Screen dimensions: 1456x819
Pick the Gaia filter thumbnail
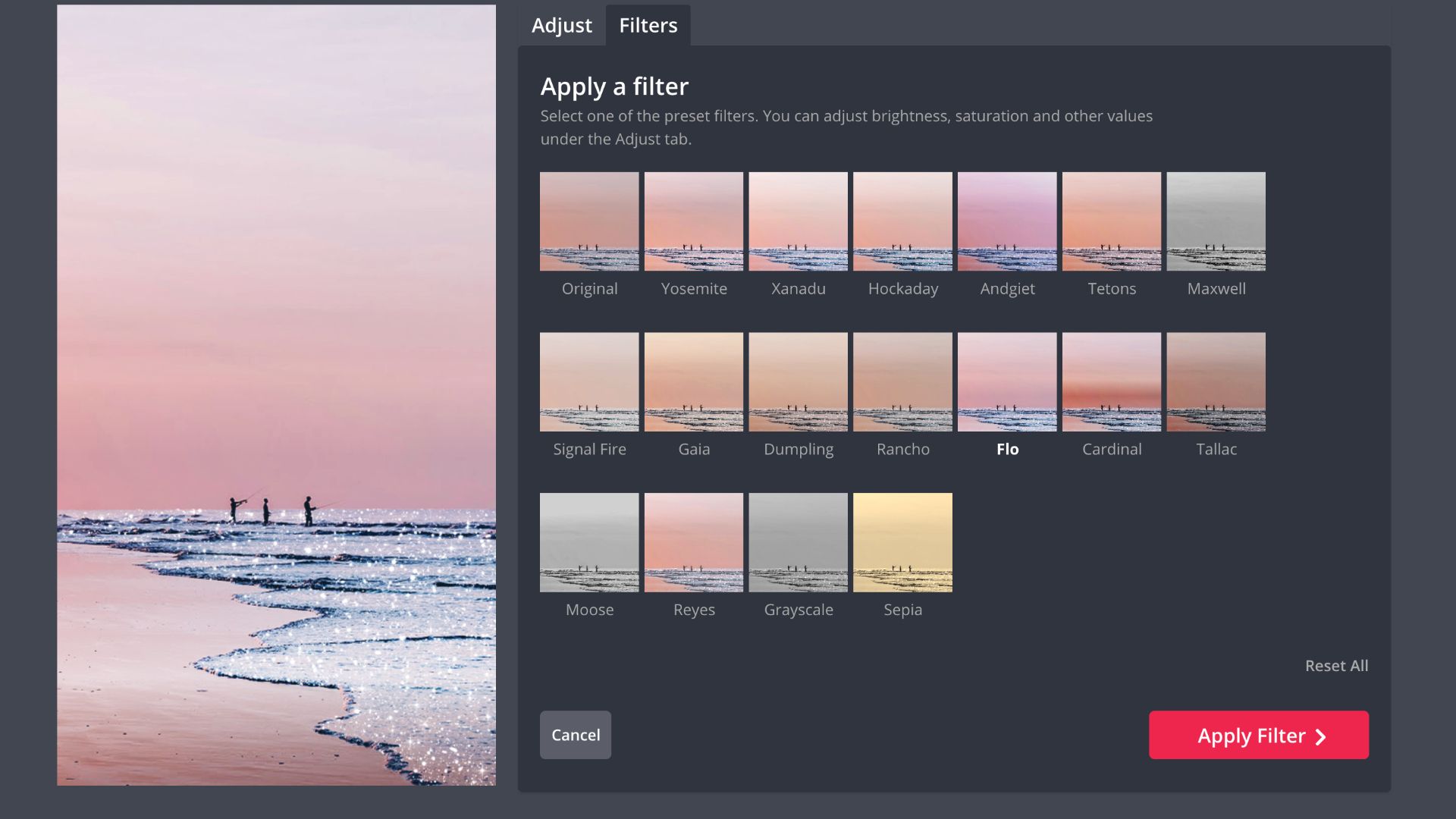point(693,382)
